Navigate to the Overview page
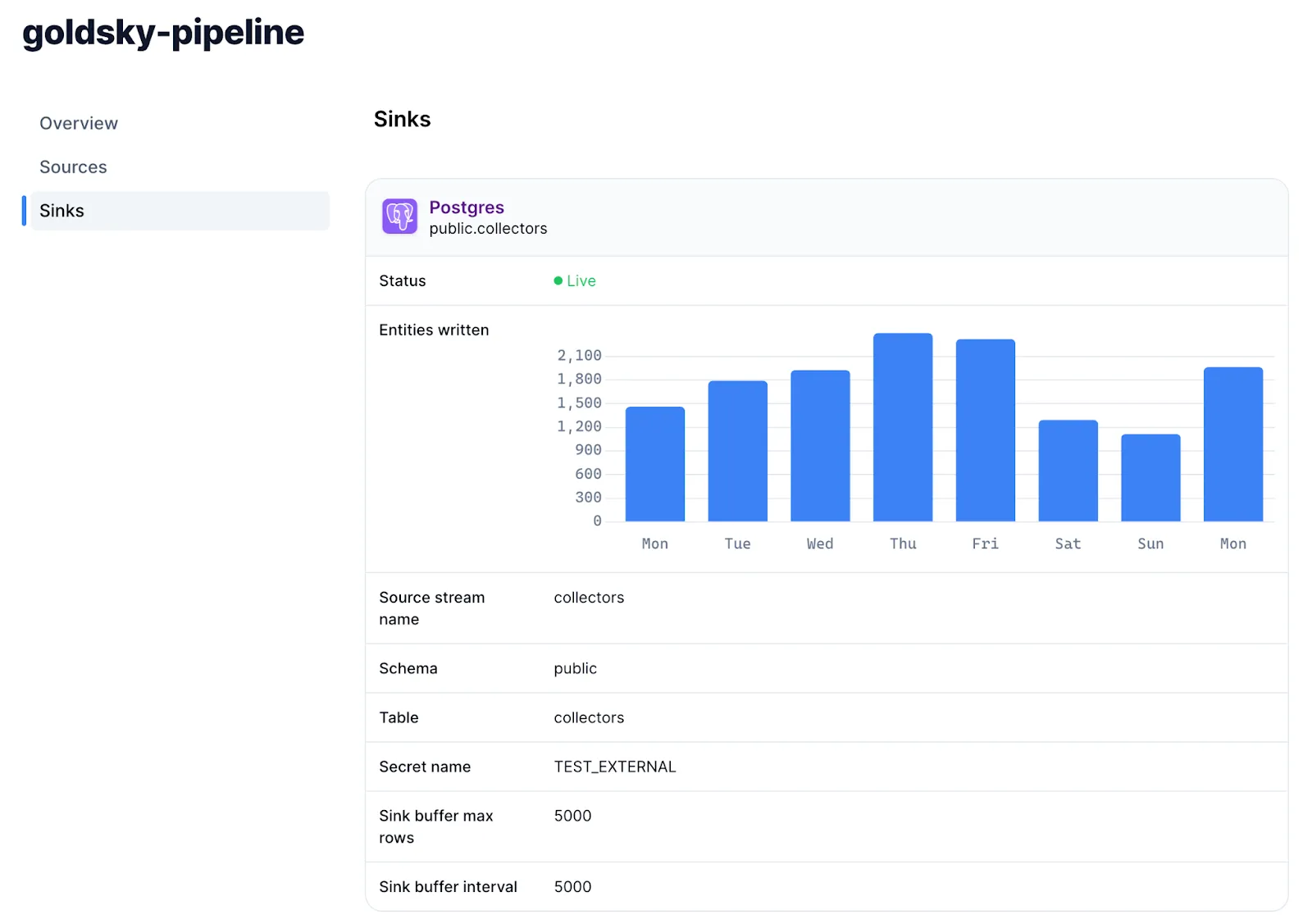 79,123
